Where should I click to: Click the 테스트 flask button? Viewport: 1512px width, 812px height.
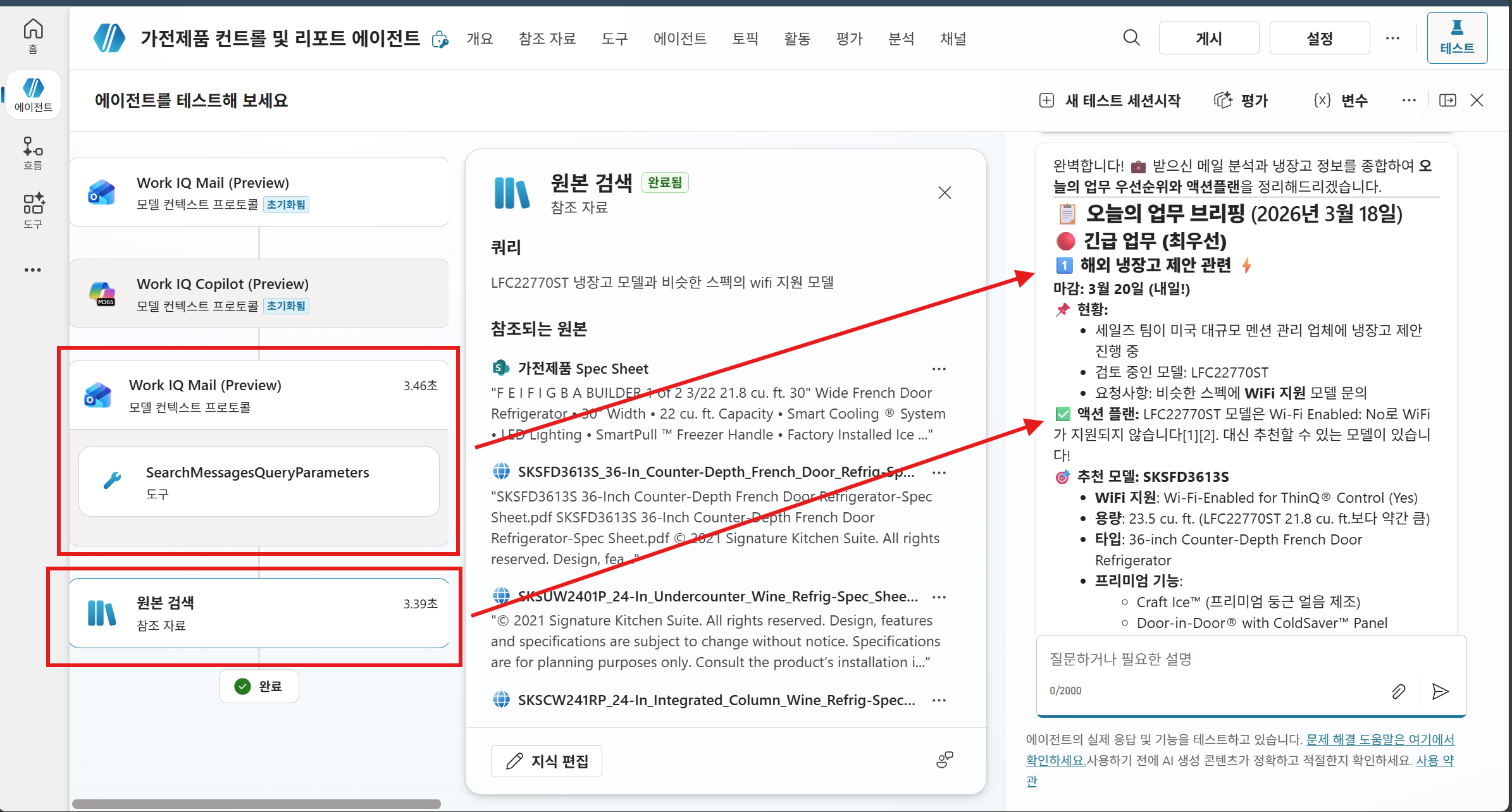(x=1457, y=38)
